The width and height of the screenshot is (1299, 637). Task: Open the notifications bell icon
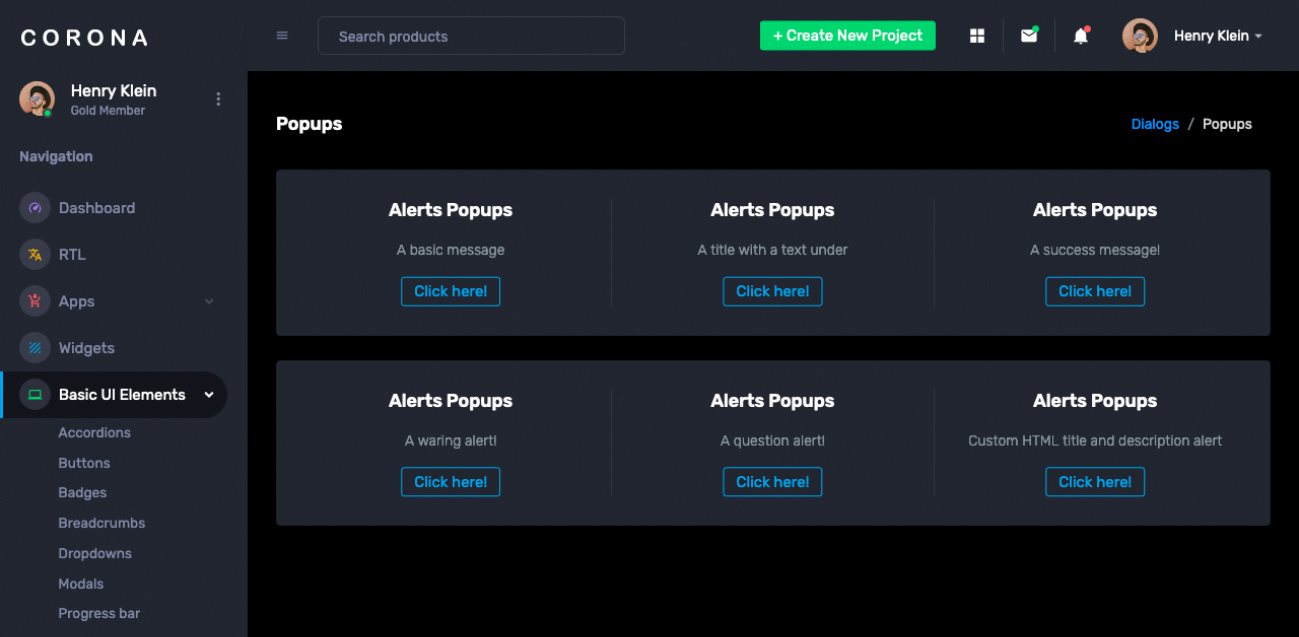point(1080,36)
